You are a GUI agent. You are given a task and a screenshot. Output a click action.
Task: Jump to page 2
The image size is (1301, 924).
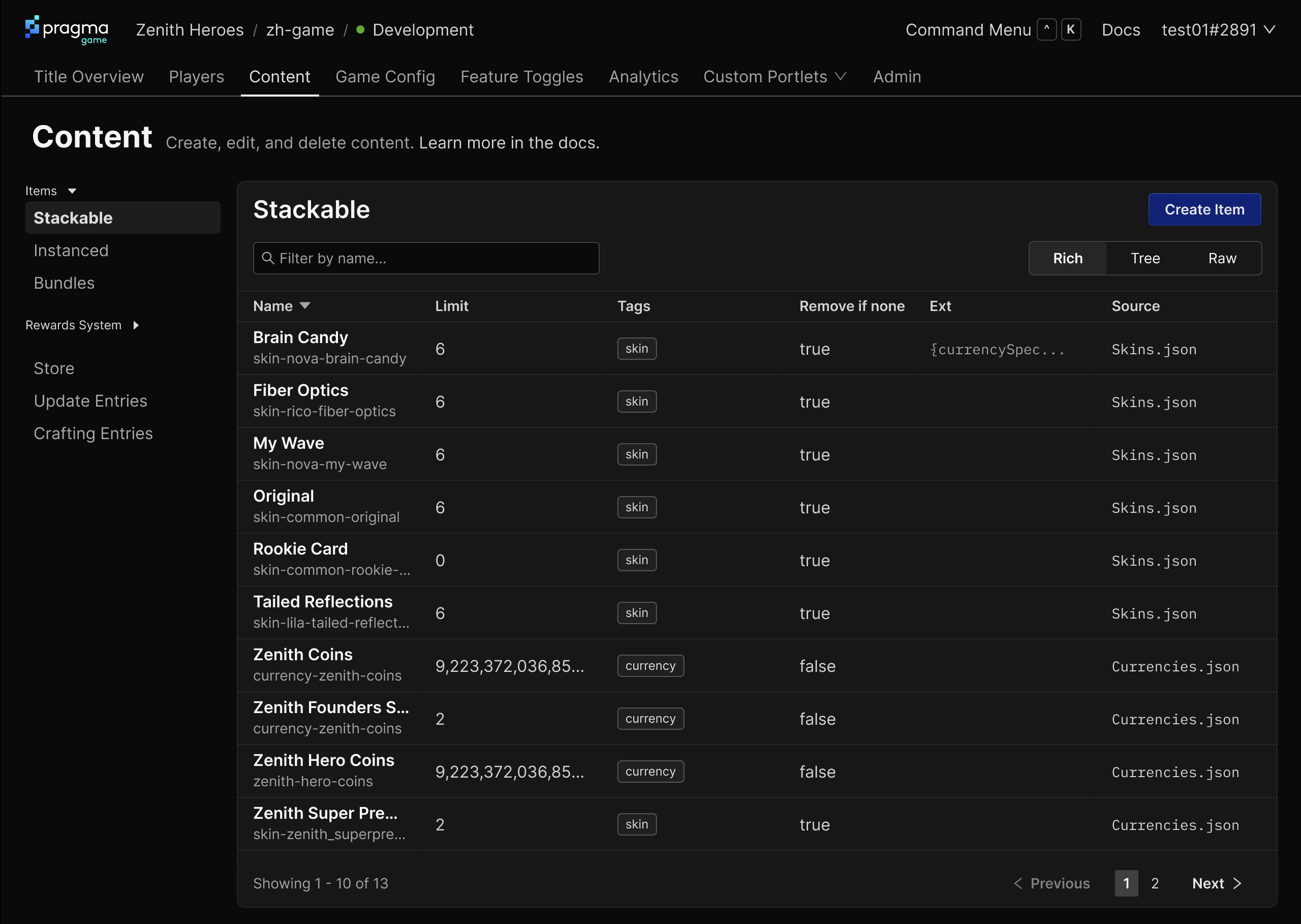coord(1155,883)
